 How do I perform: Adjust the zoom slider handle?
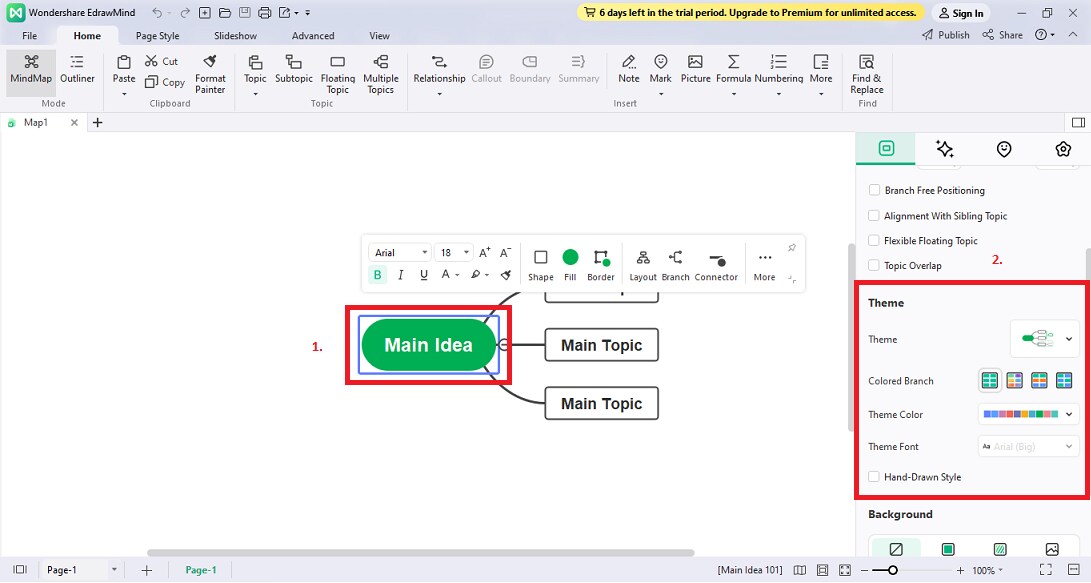point(893,570)
